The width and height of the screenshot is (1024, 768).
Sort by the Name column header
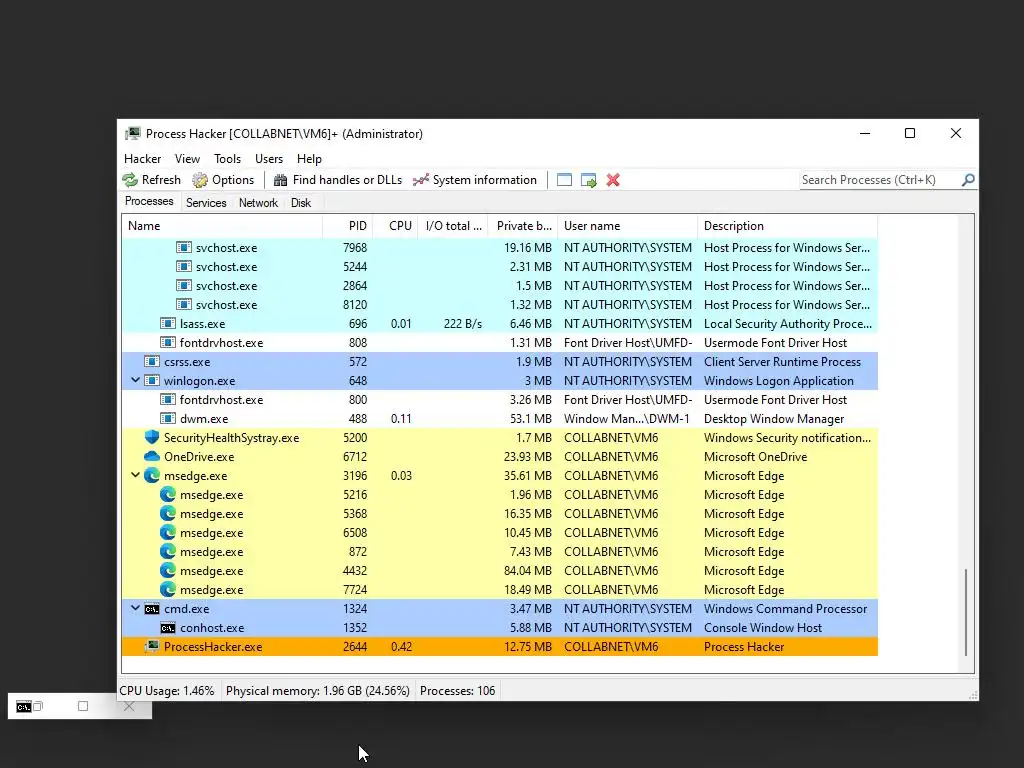tap(221, 226)
